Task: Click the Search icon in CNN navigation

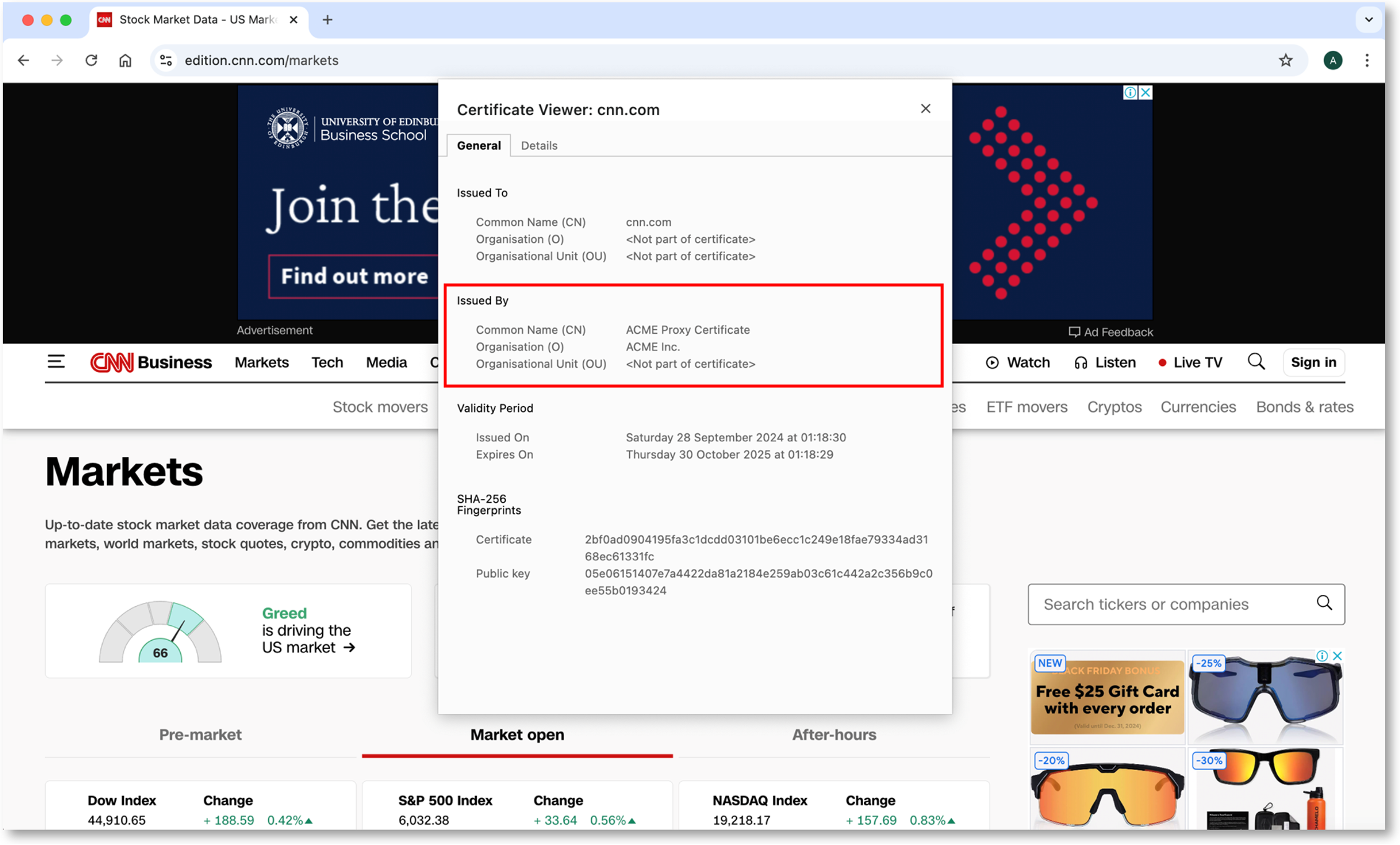Action: (x=1256, y=361)
